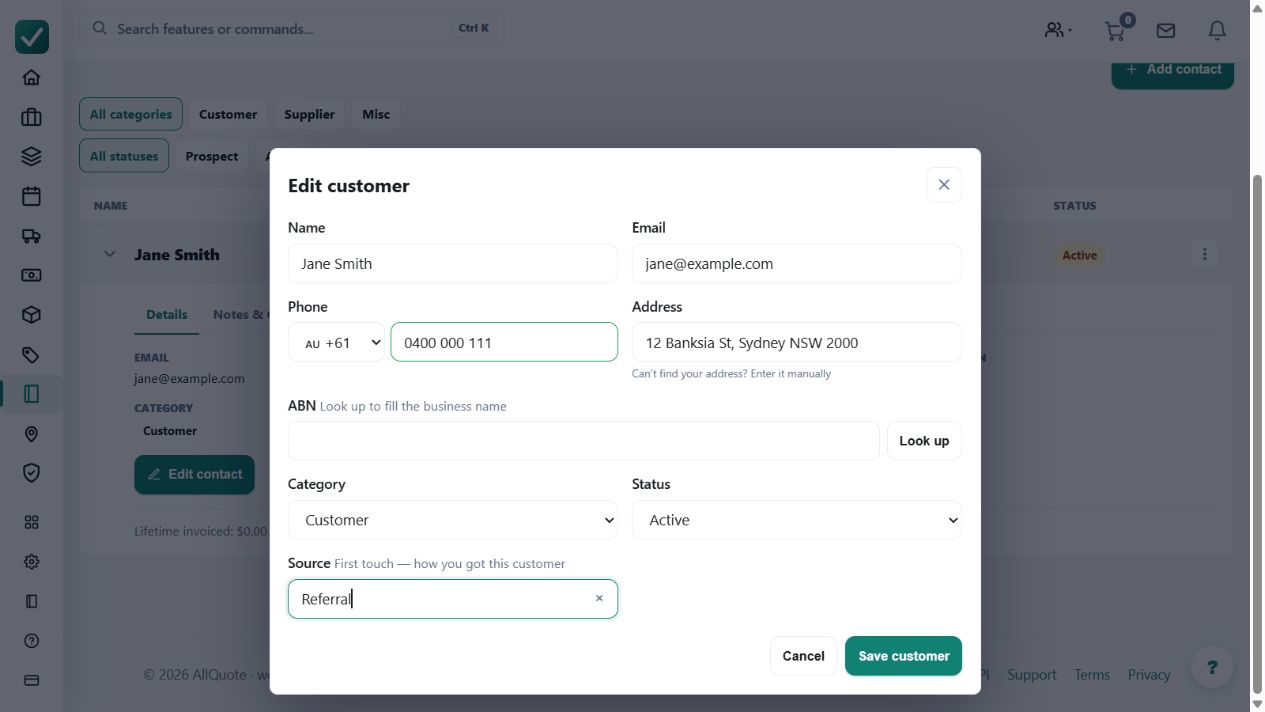Focus the empty ABN field

(x=583, y=441)
